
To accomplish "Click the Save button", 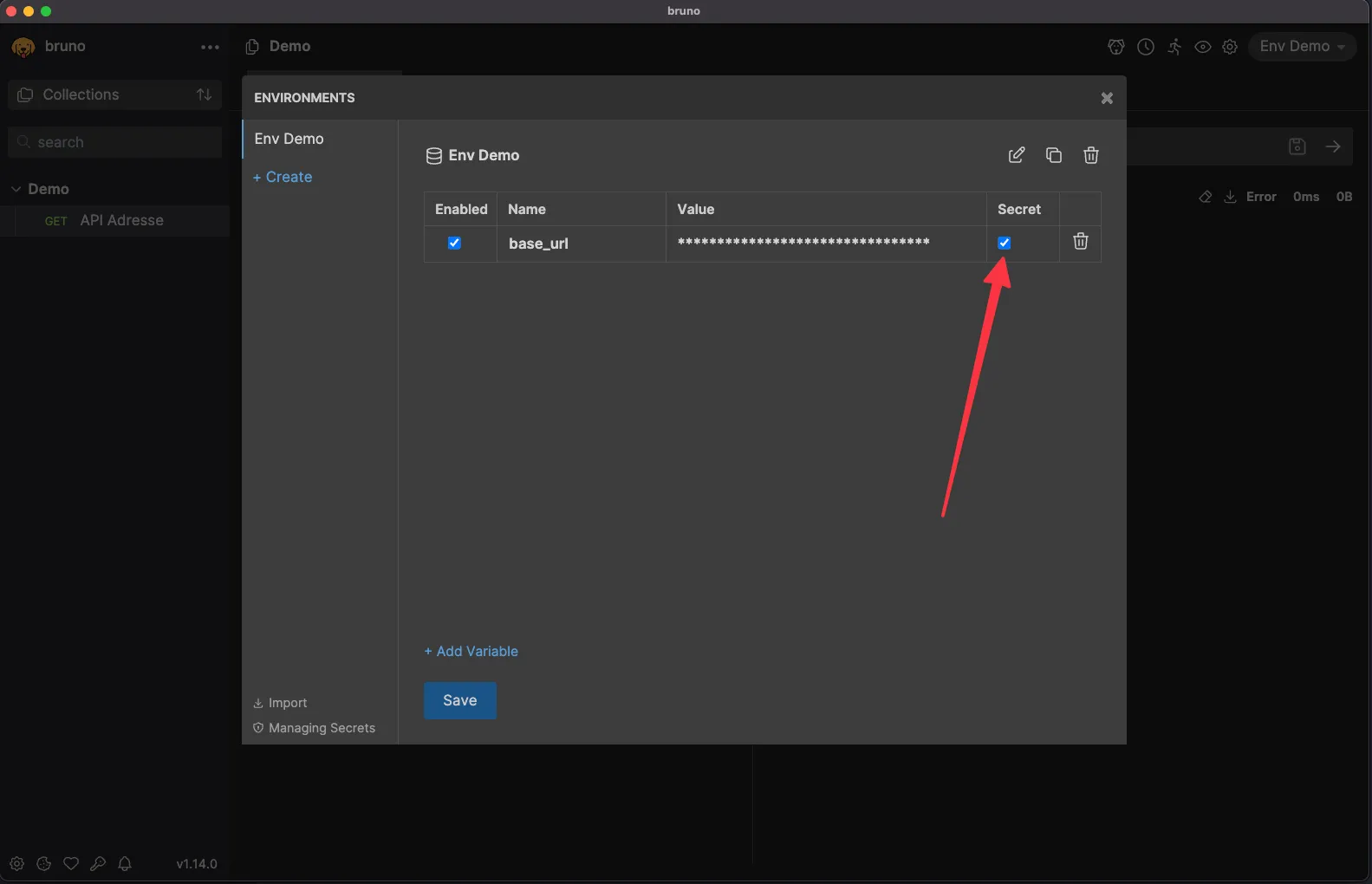I will 459,700.
